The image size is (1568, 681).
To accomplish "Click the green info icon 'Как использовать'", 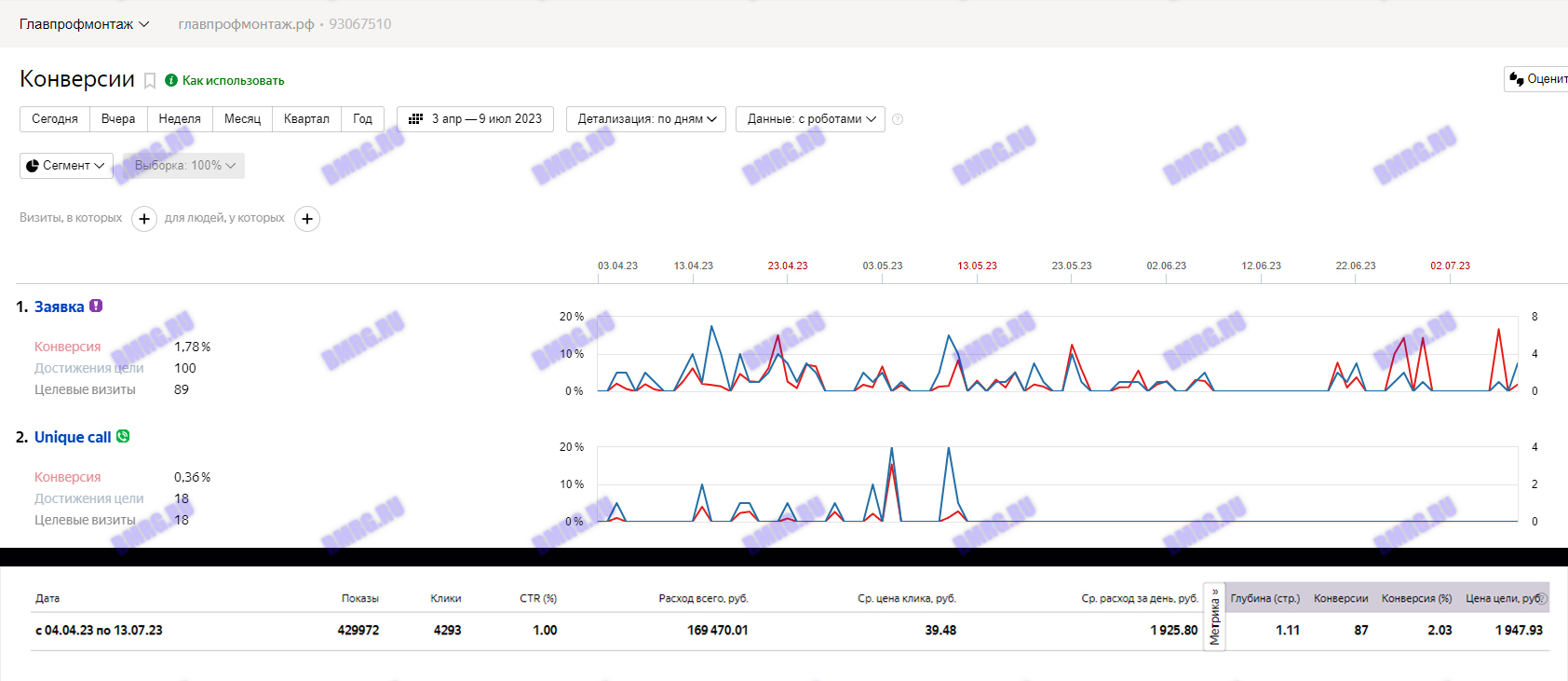I will (x=171, y=80).
